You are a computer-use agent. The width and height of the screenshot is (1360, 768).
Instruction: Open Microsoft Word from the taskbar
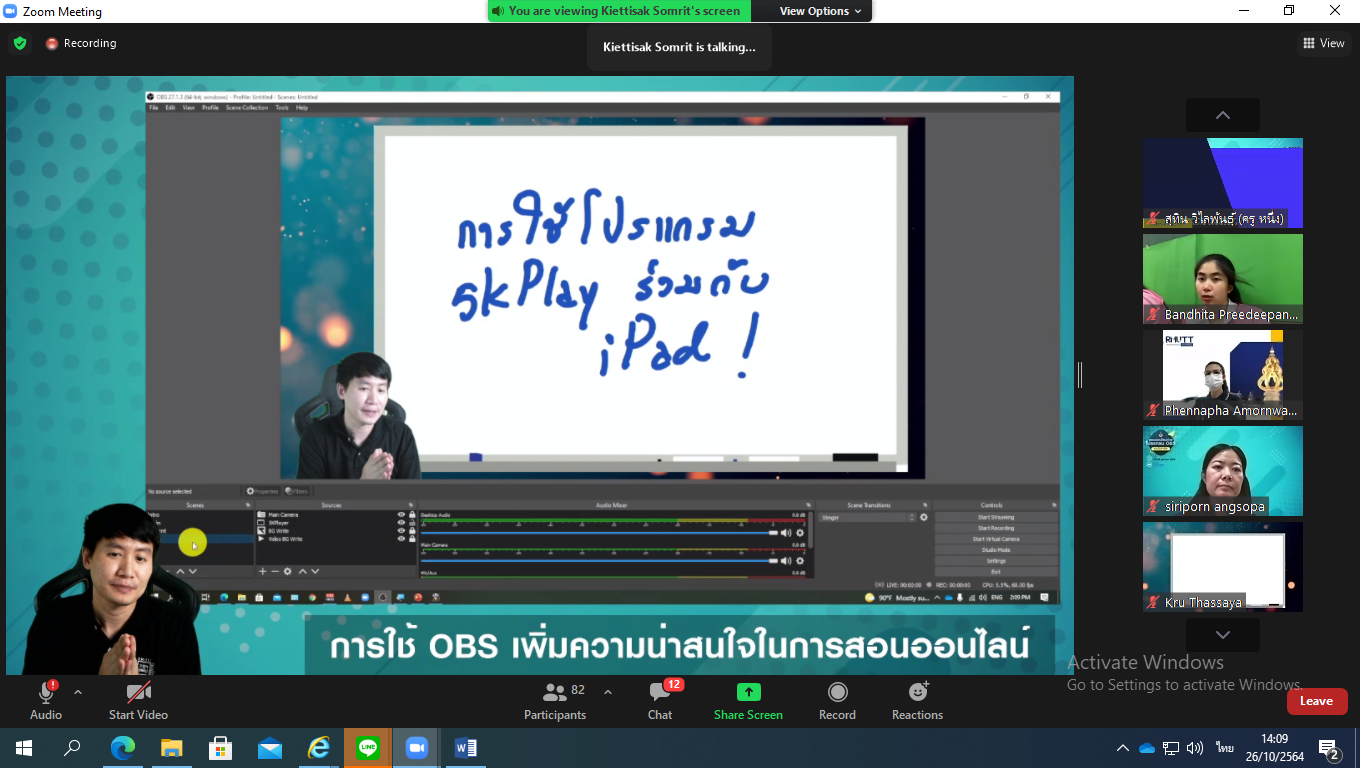click(x=466, y=748)
